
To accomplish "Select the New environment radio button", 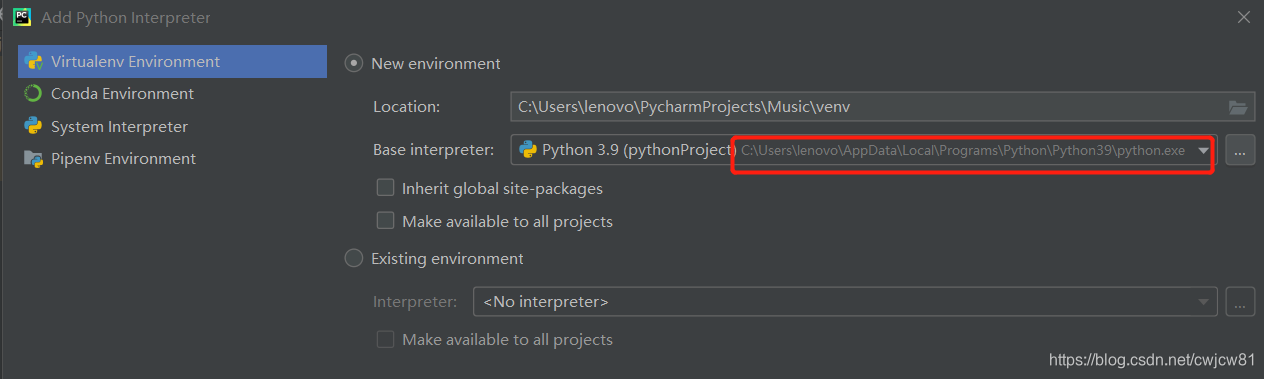I will (353, 63).
